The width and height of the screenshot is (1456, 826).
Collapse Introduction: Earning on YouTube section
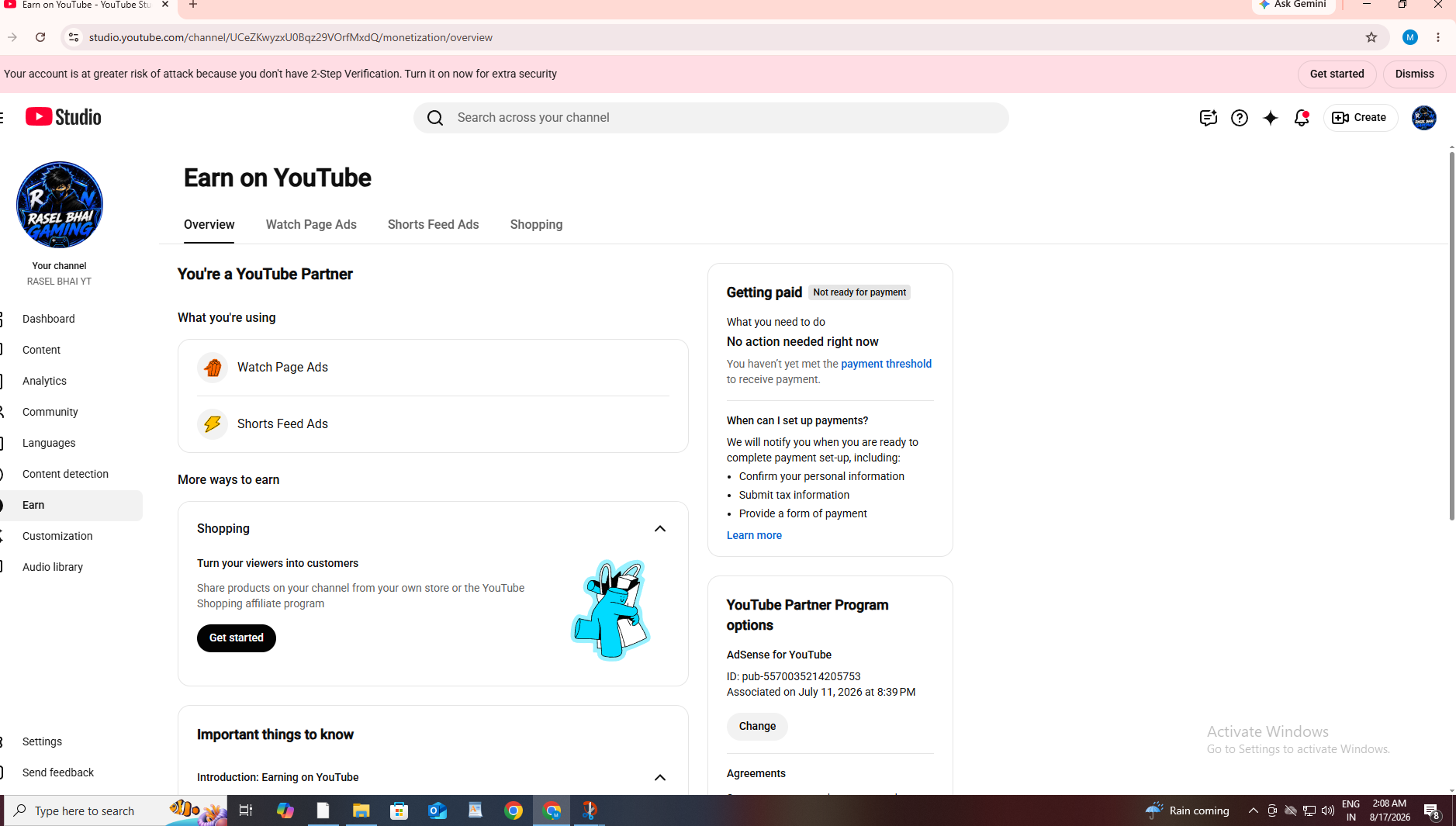(x=660, y=778)
